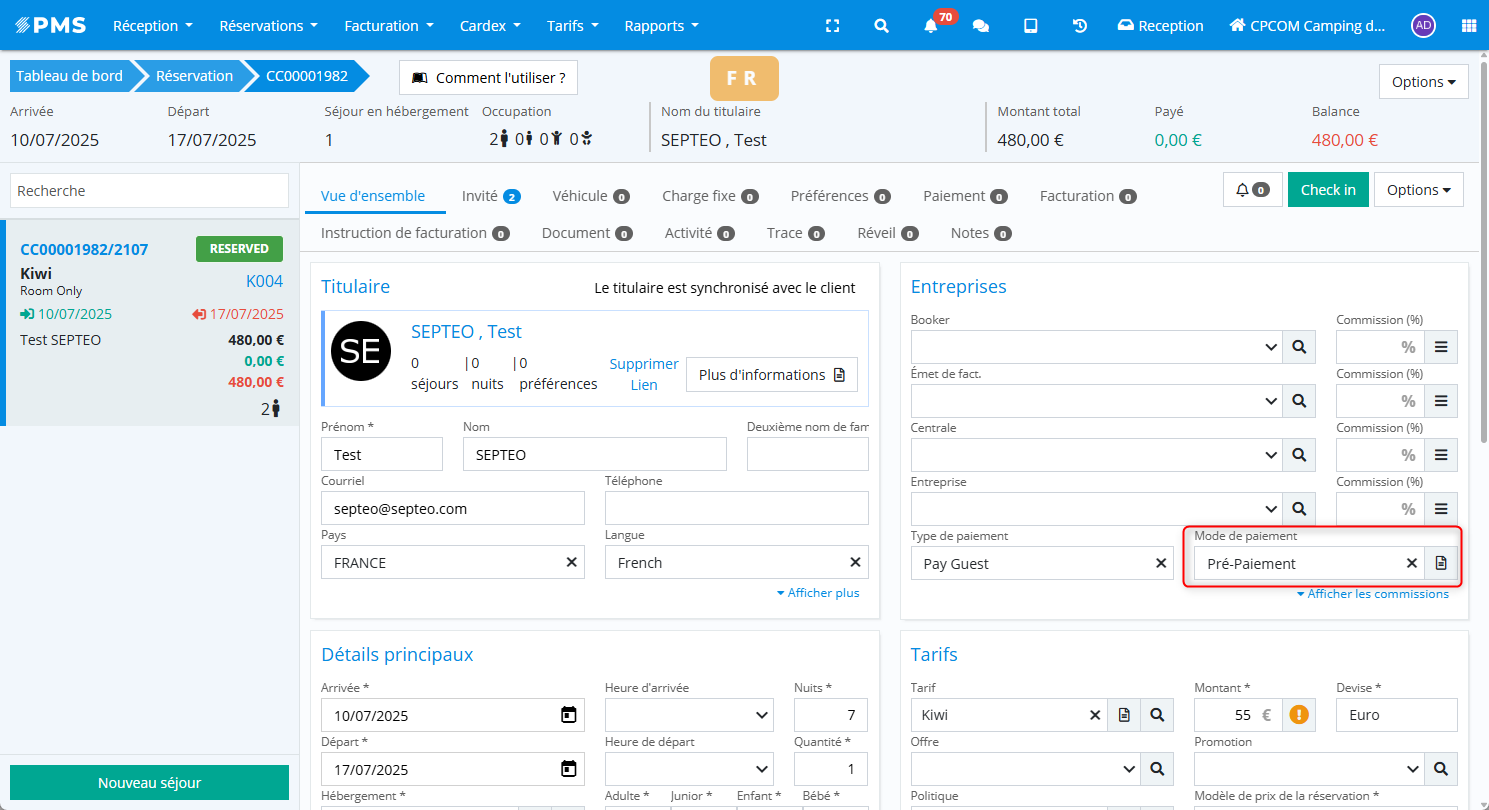Switch to the Paiement tab
1489x810 pixels.
pyautogui.click(x=964, y=196)
